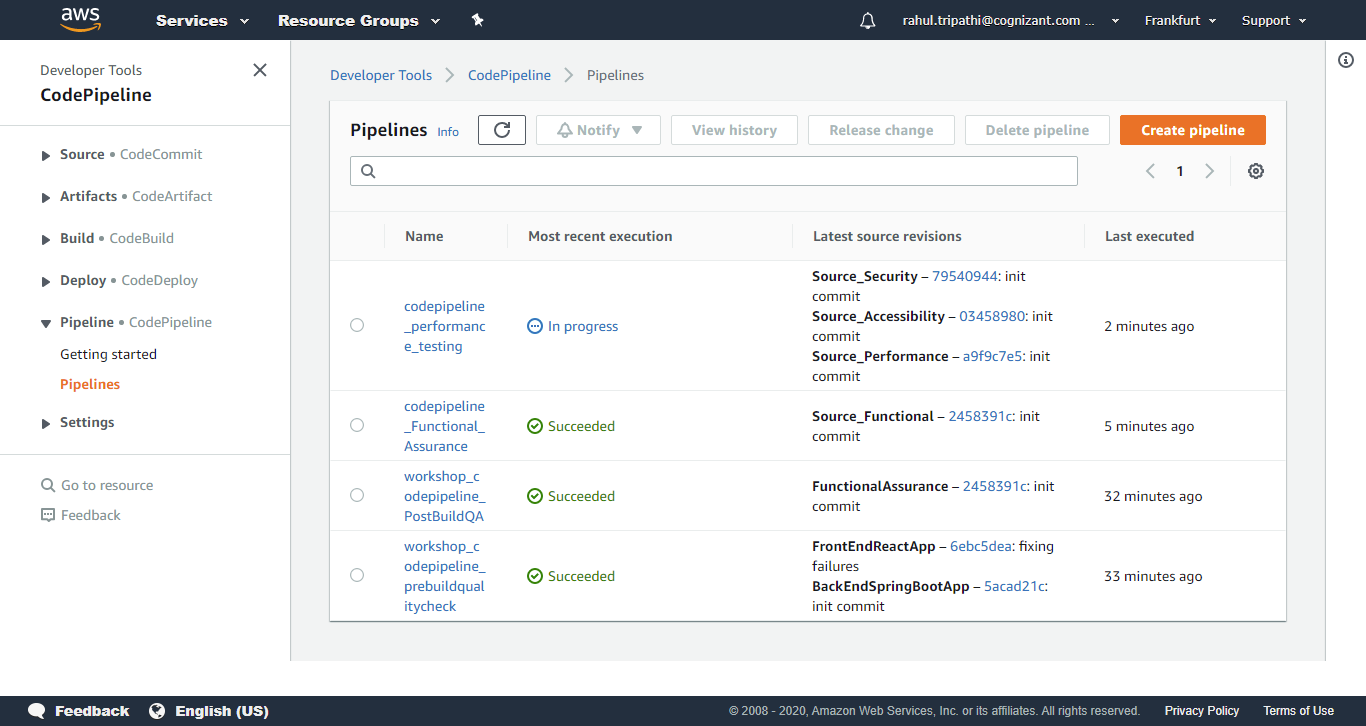
Task: Select codepipeline_performance_testing radio button
Action: click(357, 325)
